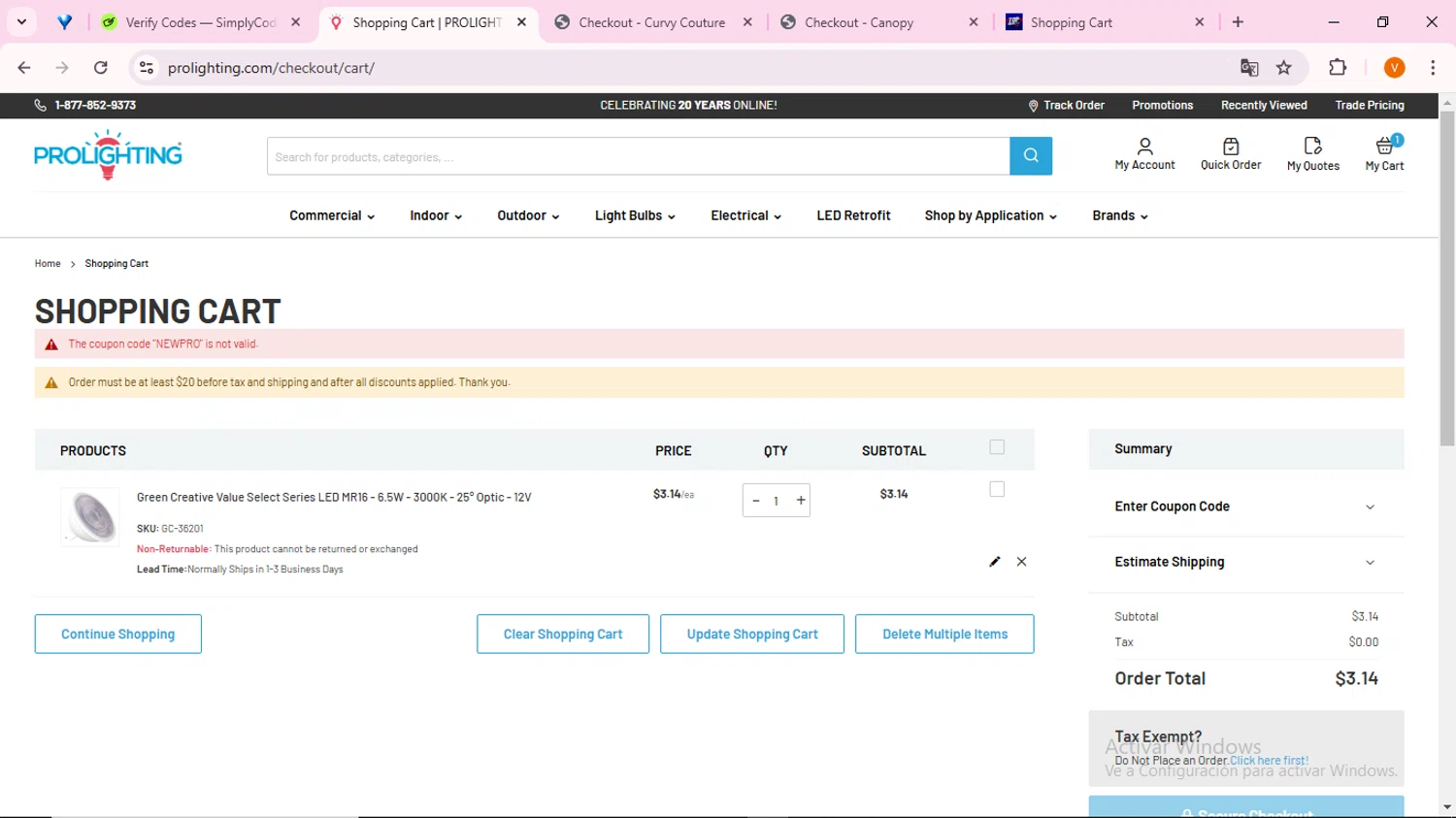
Task: Tick checkbox for Green Creative MR16 item
Action: pyautogui.click(x=997, y=489)
